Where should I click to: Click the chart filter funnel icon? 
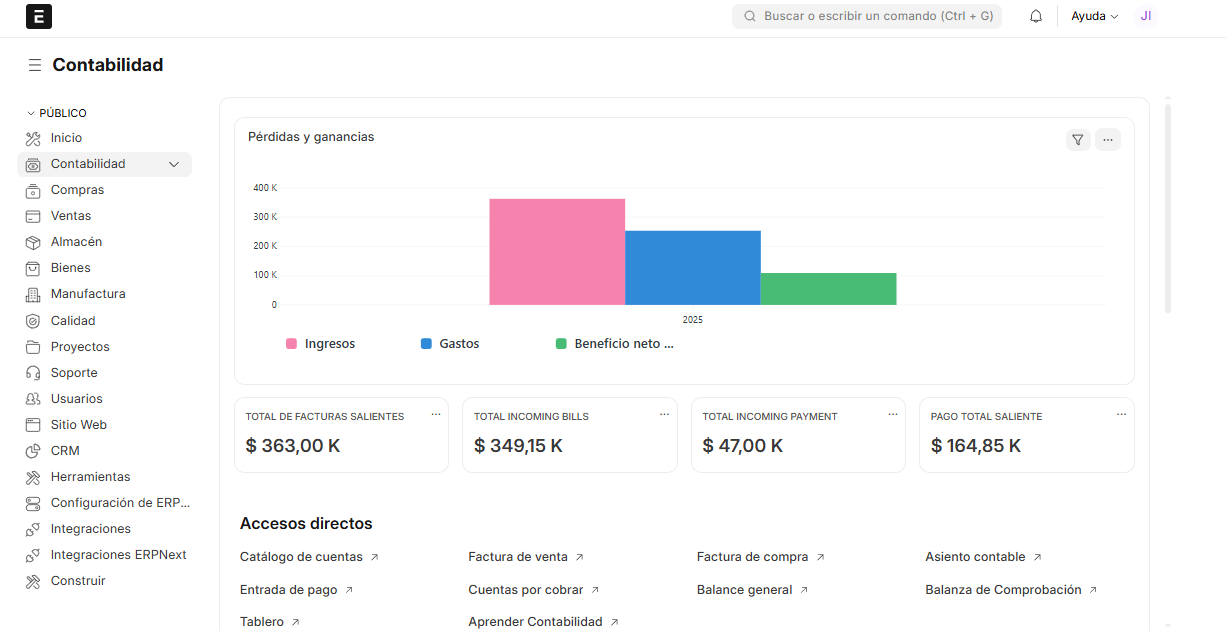1077,140
